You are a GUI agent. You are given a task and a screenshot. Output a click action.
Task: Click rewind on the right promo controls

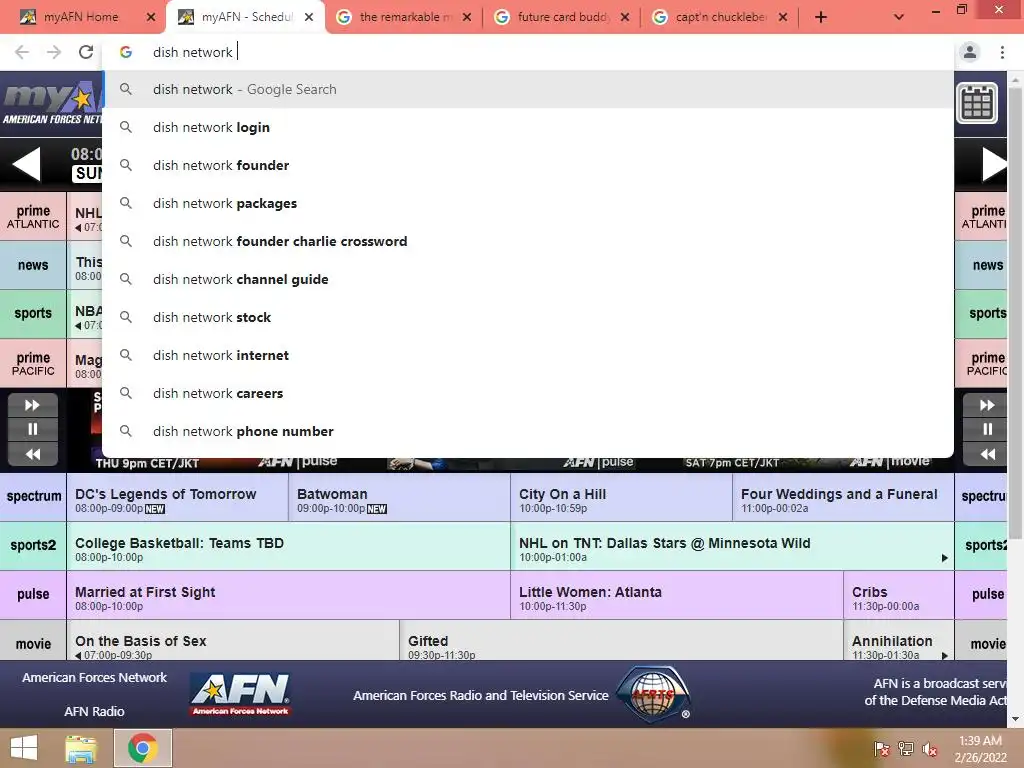[x=987, y=454]
